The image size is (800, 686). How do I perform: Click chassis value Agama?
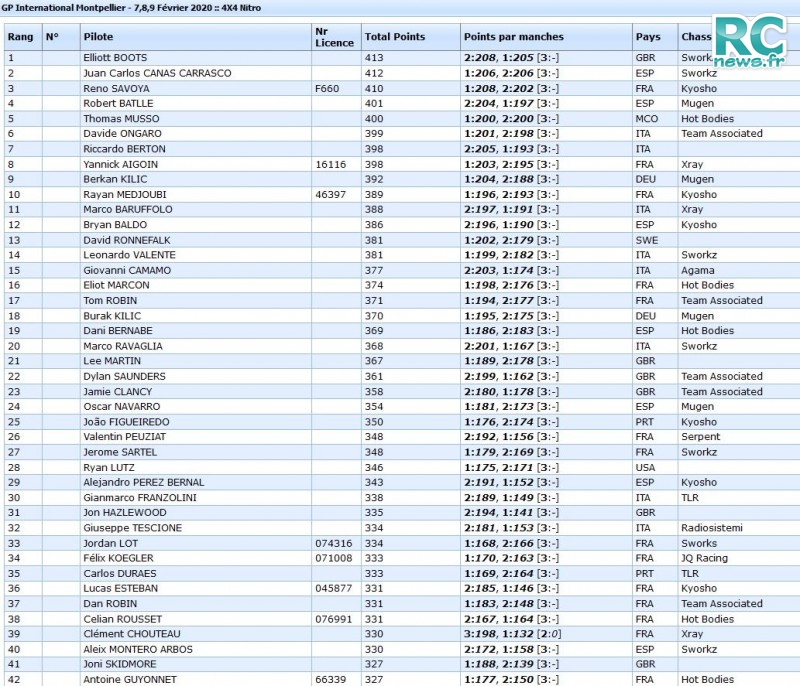coord(697,270)
